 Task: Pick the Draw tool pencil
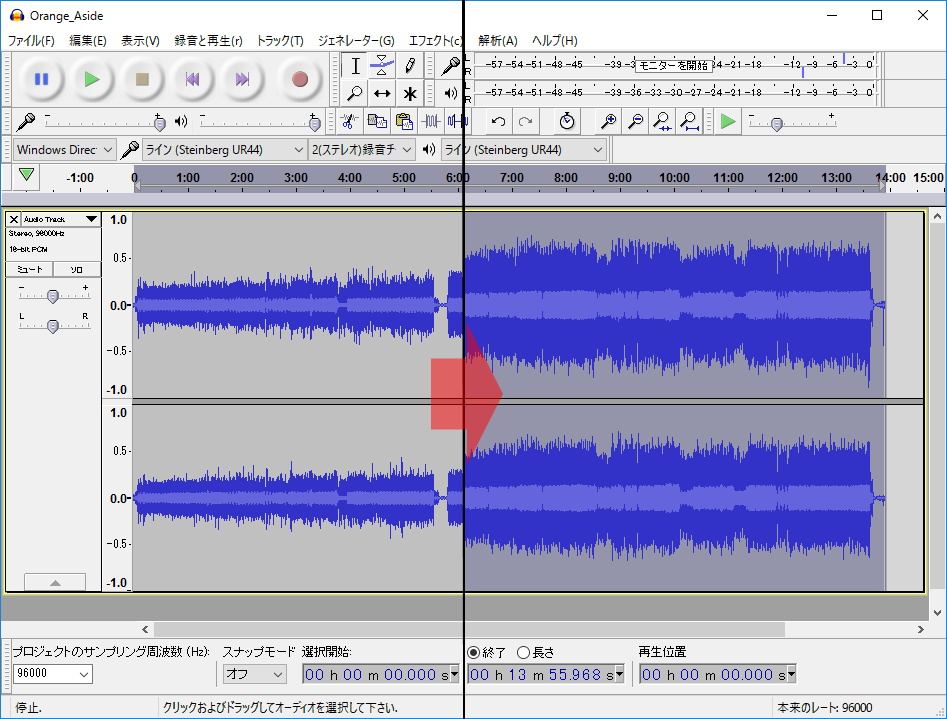coord(410,66)
